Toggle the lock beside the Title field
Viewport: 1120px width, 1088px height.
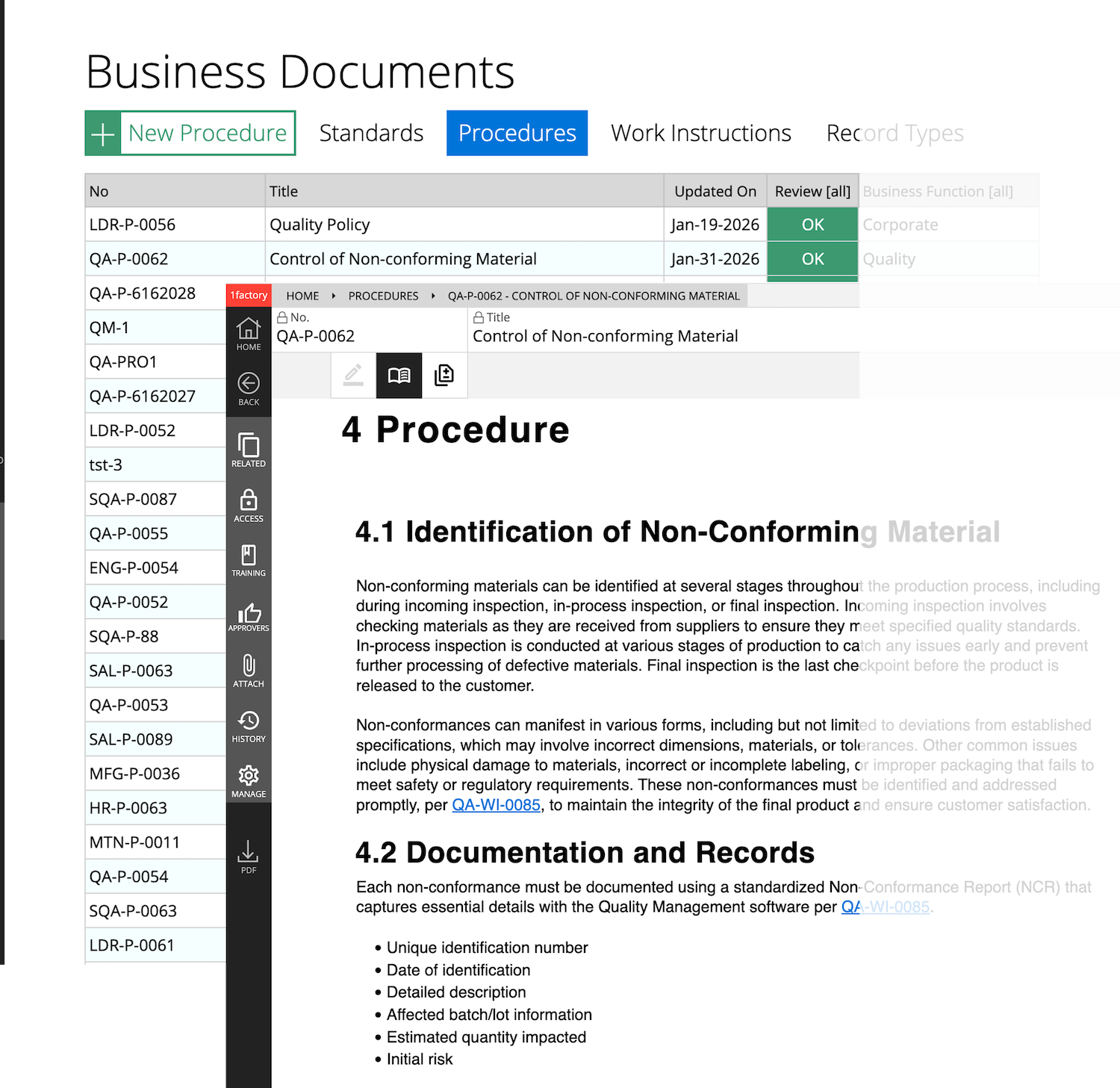(x=478, y=317)
